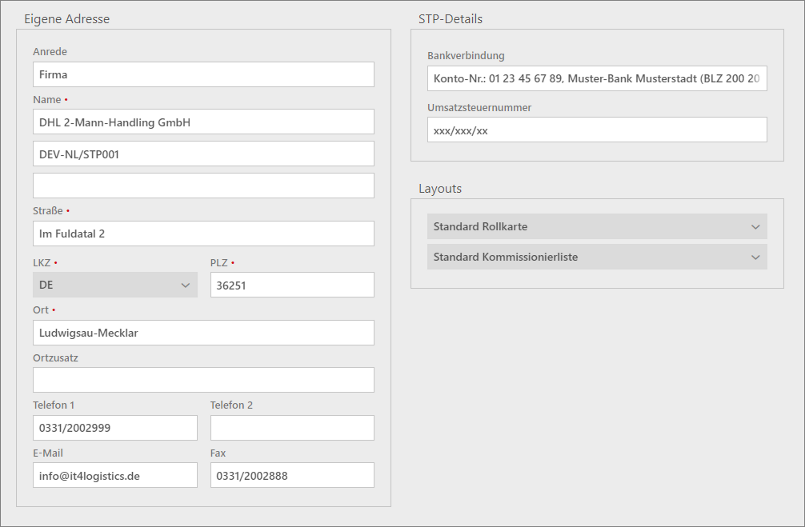Click the Bankverbindung label
This screenshot has width=805, height=527.
466,55
